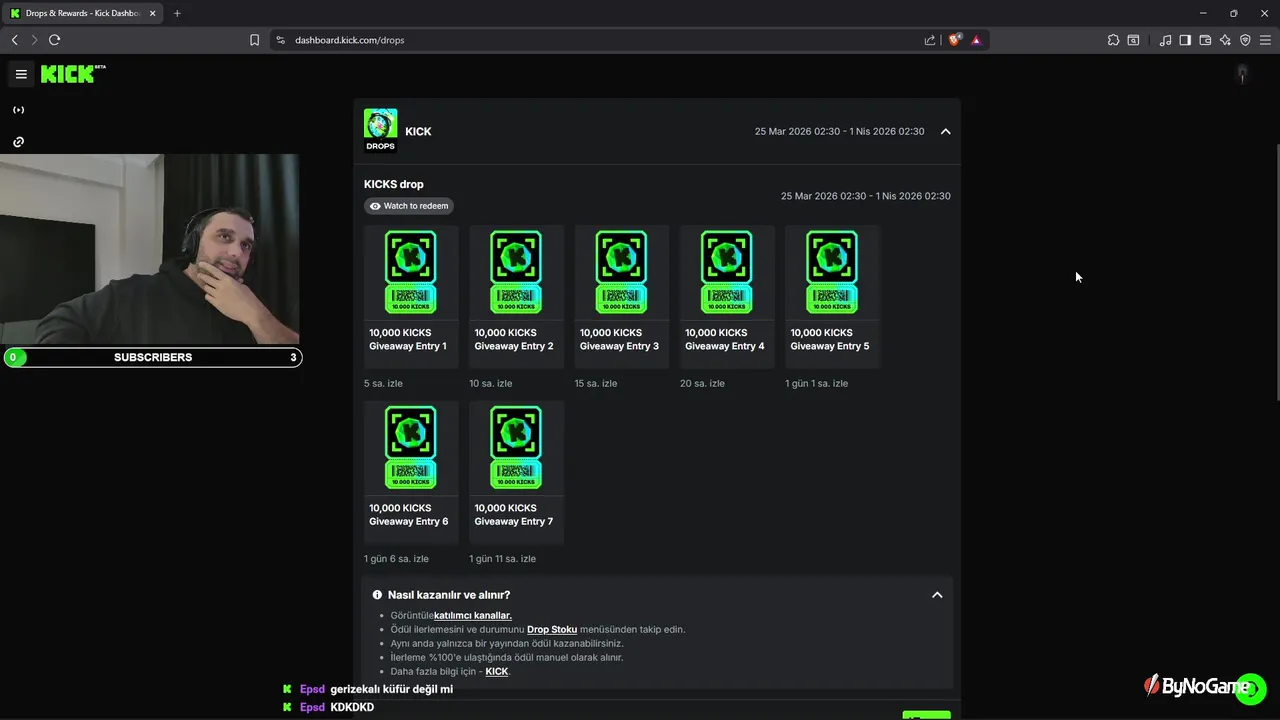Select Giveaway Entry 1 reward card
The width and height of the screenshot is (1280, 720).
[411, 297]
